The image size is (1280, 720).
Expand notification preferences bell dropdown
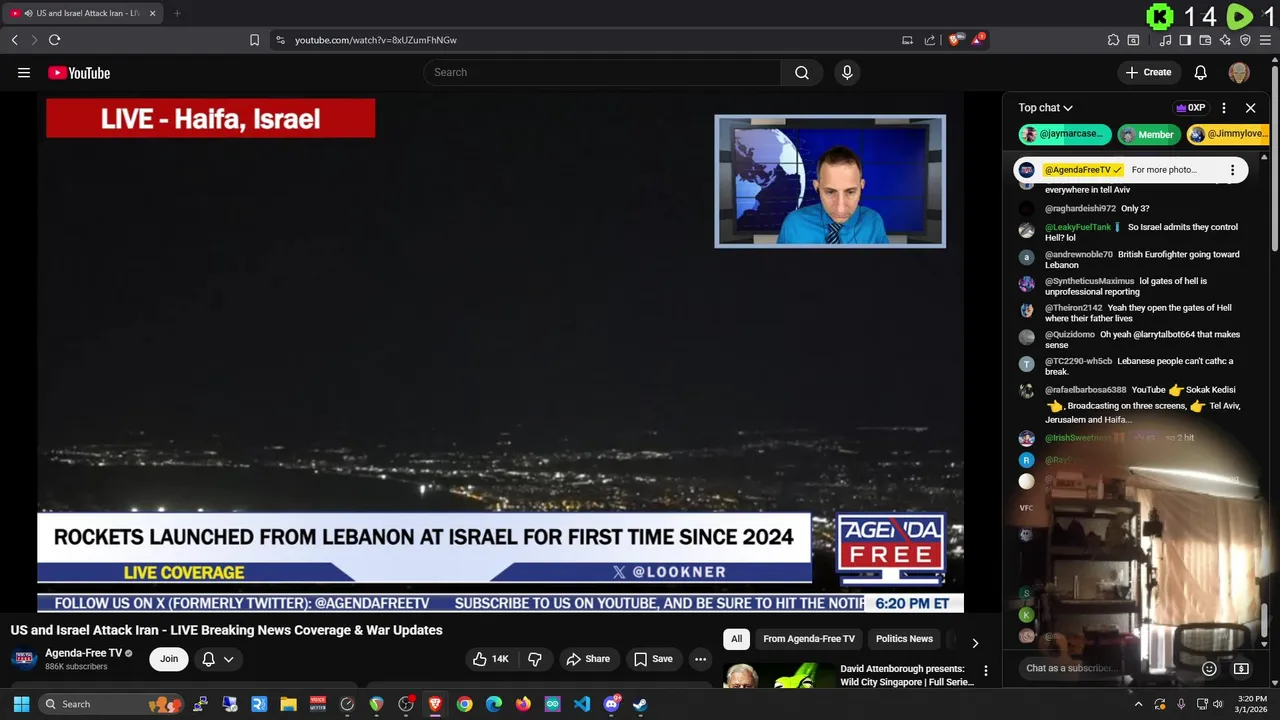[x=218, y=659]
